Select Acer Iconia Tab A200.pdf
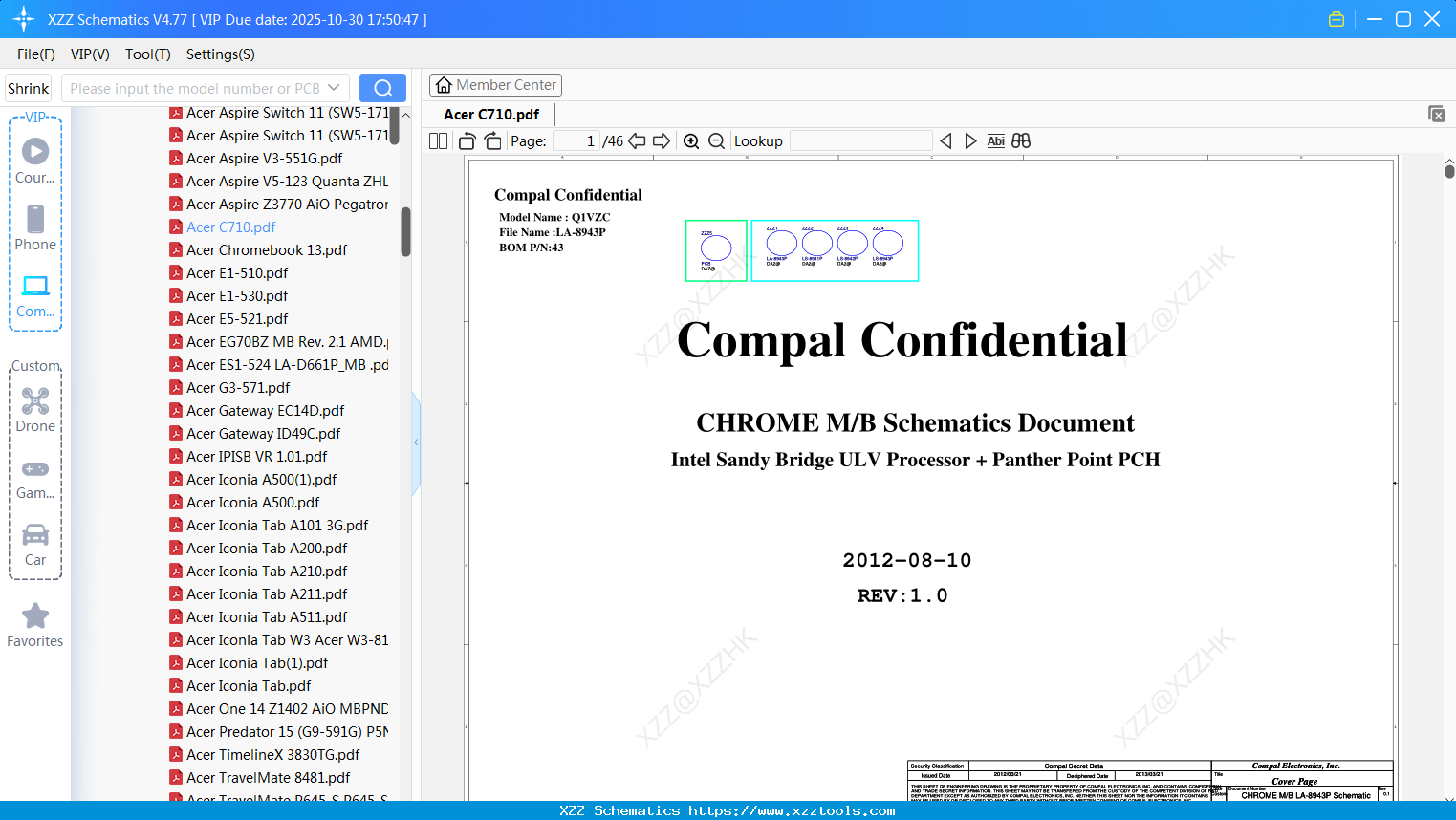 [x=267, y=549]
